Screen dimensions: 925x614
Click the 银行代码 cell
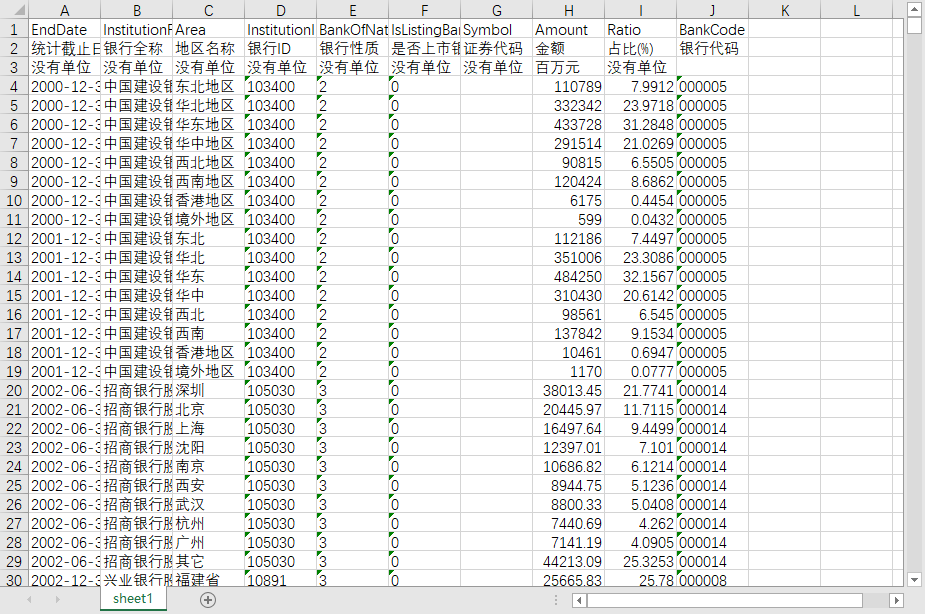pos(713,48)
